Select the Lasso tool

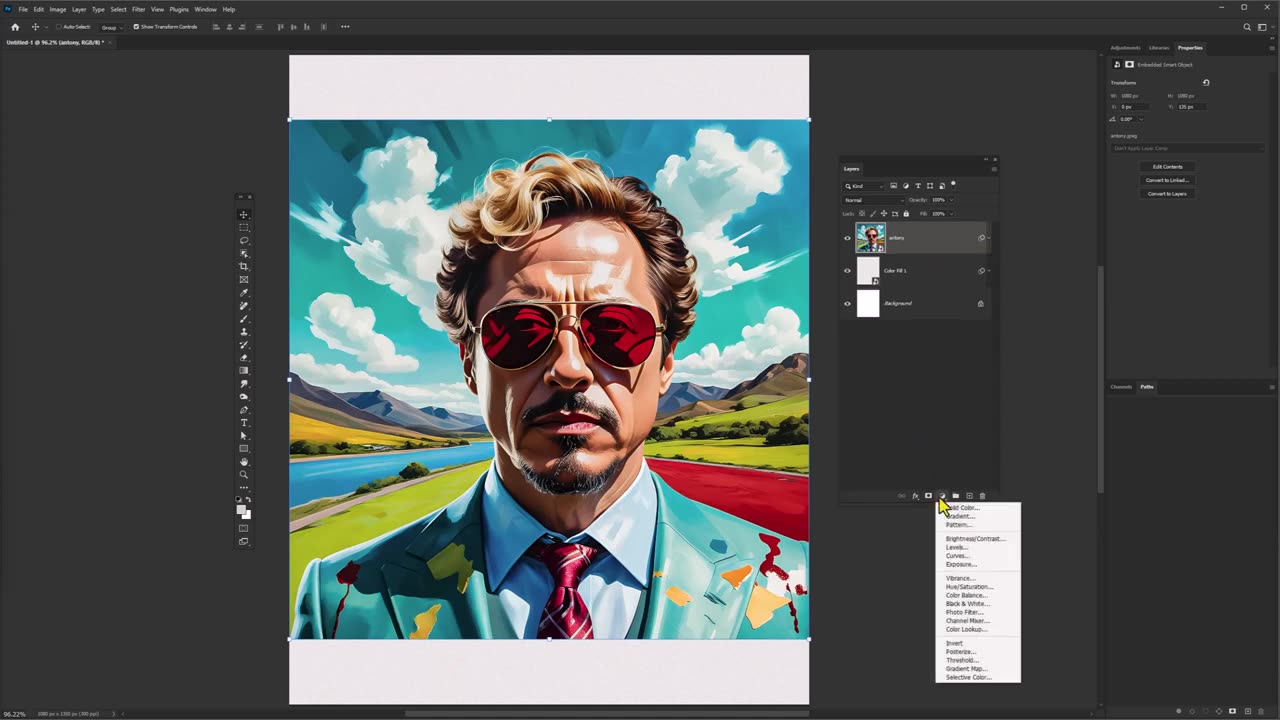point(243,240)
